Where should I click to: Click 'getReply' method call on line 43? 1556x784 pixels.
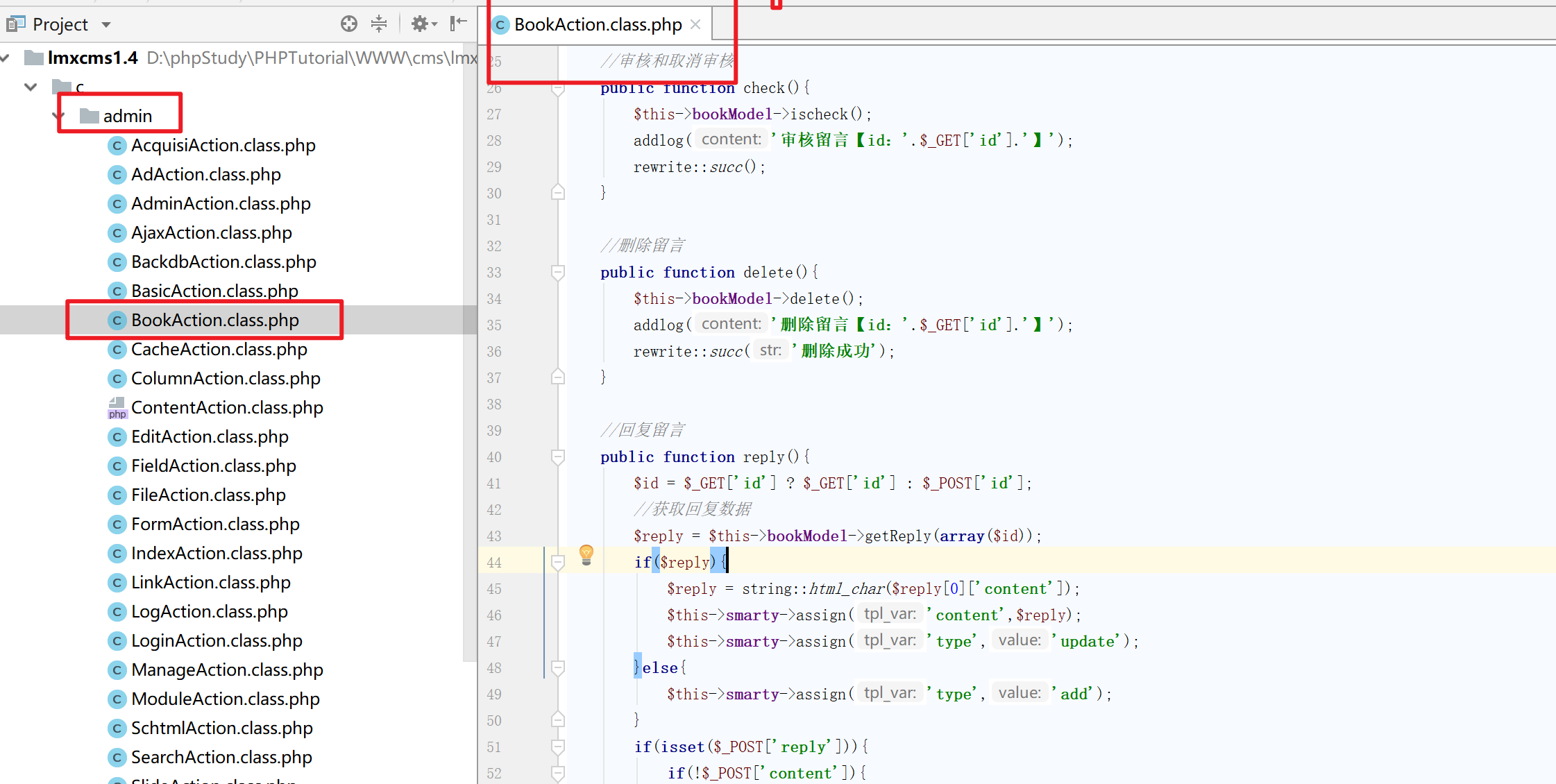click(x=899, y=536)
